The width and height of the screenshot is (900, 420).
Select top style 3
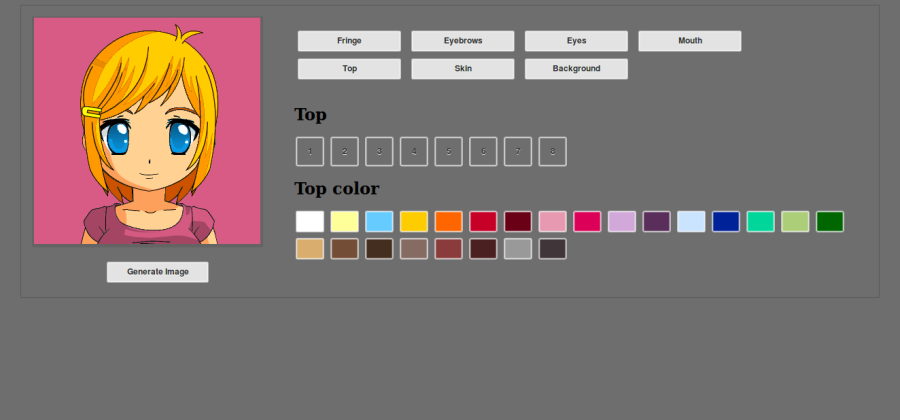point(379,151)
